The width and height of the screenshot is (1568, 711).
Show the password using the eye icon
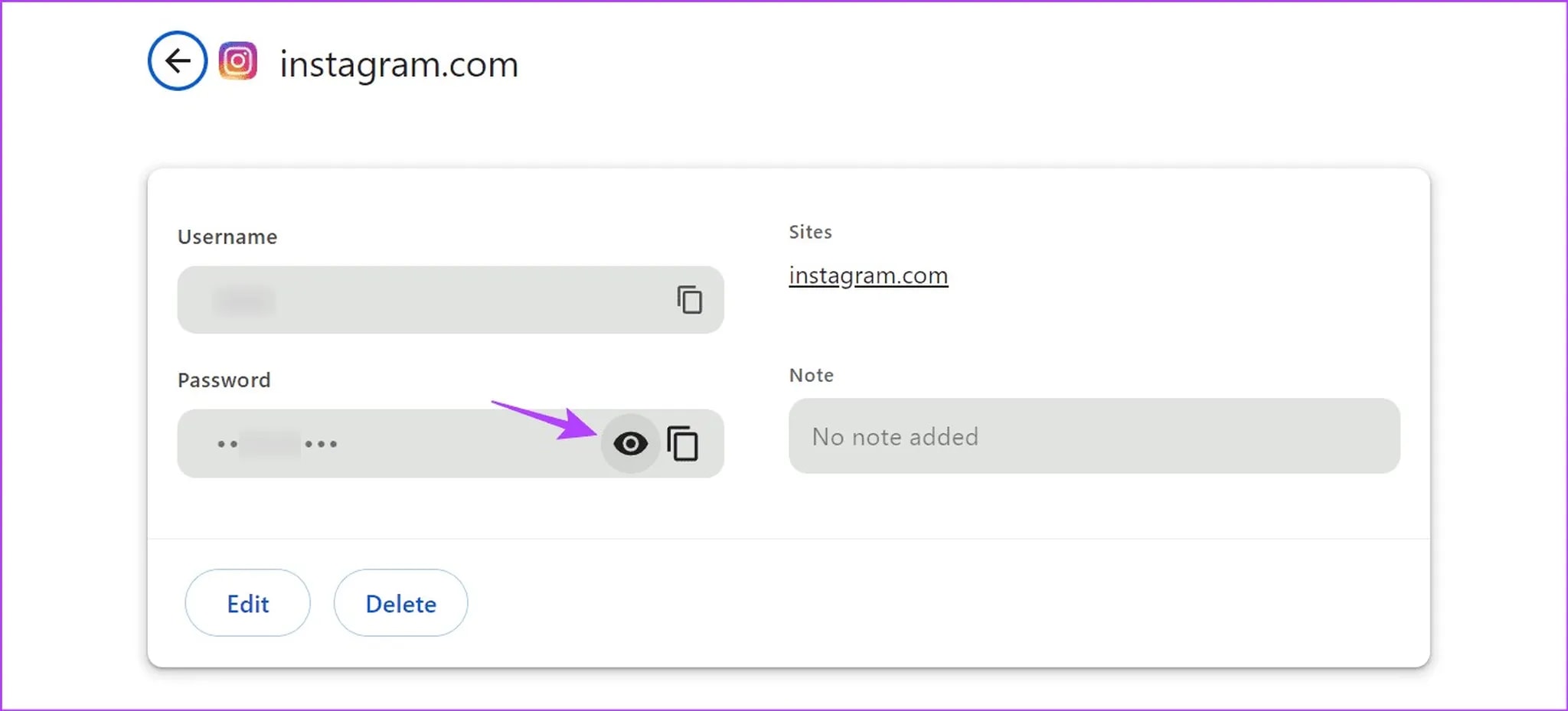pos(630,444)
